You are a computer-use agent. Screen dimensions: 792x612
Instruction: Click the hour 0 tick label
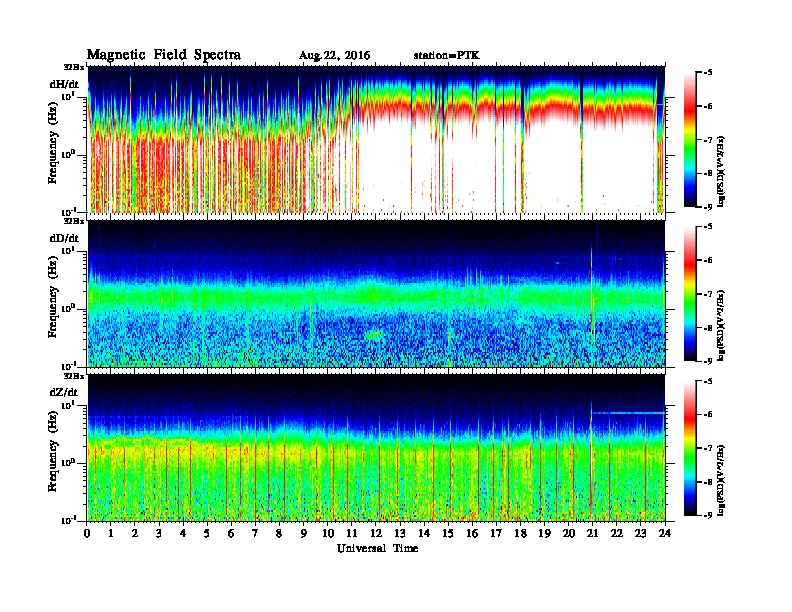[x=87, y=534]
